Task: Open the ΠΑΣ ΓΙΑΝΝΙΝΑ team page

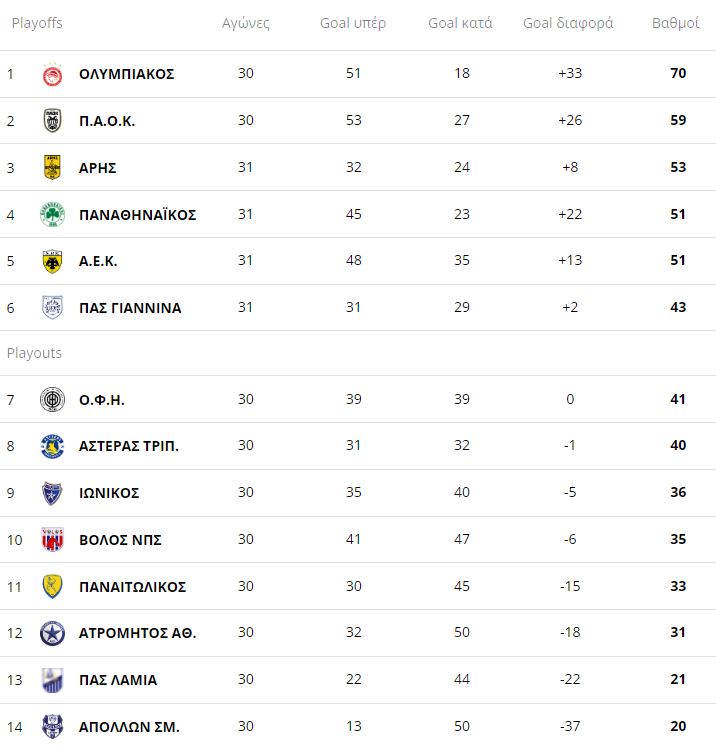Action: tap(130, 308)
